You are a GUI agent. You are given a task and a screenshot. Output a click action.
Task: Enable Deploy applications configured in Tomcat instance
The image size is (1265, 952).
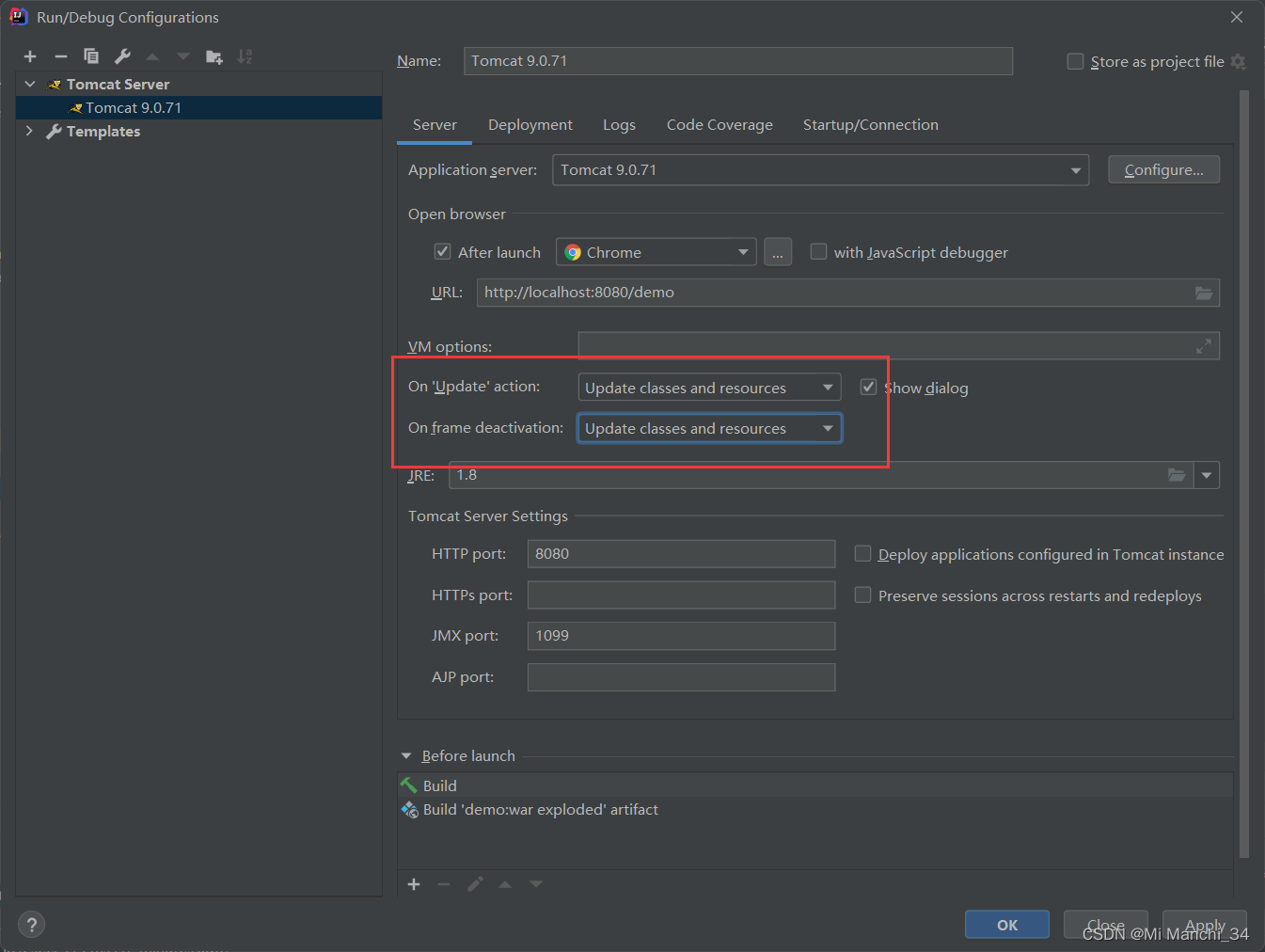862,554
